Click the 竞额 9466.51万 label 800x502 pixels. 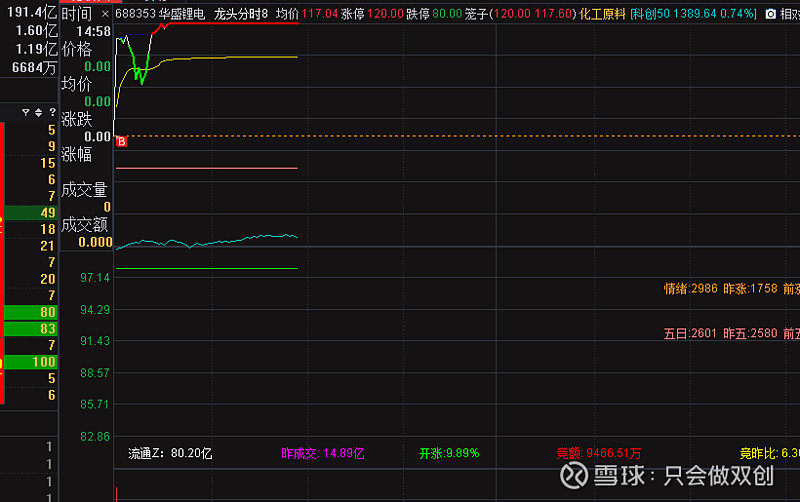(x=599, y=453)
